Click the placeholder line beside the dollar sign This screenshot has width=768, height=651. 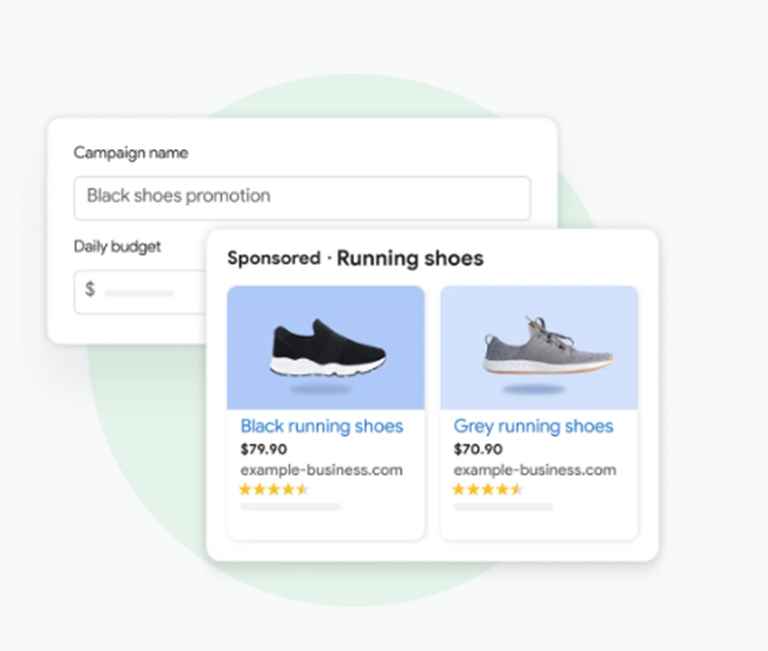[x=139, y=293]
